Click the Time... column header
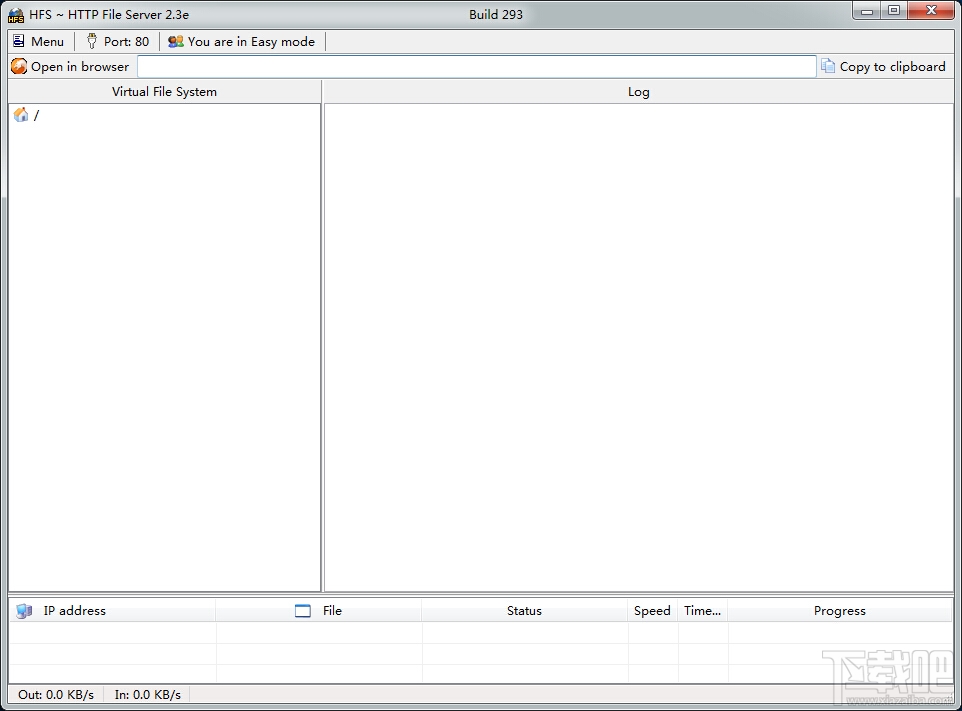Image resolution: width=962 pixels, height=711 pixels. [x=702, y=610]
